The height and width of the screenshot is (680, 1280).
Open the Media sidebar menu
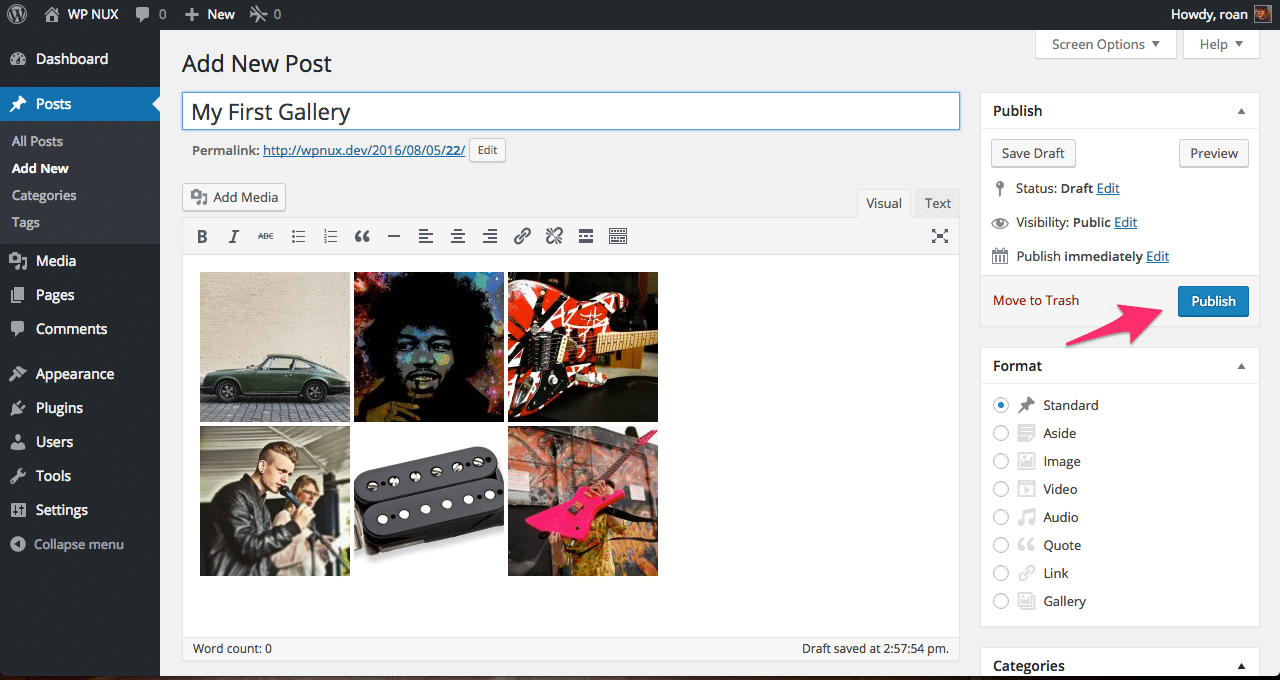[80, 261]
